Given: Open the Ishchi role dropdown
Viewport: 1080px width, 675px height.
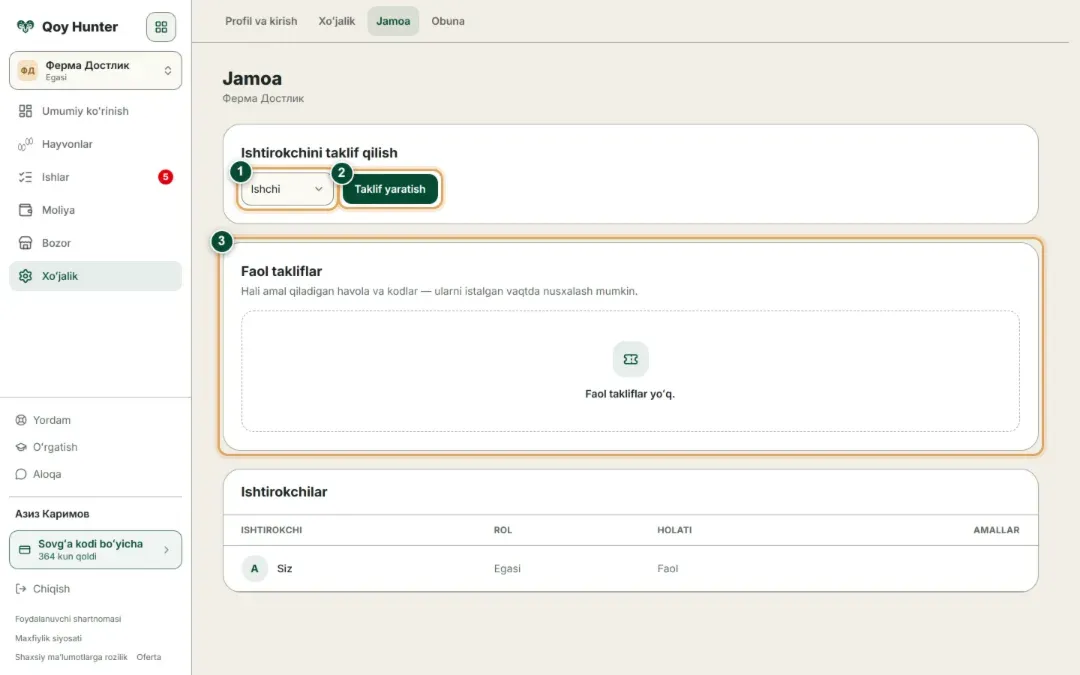Looking at the screenshot, I should point(287,189).
